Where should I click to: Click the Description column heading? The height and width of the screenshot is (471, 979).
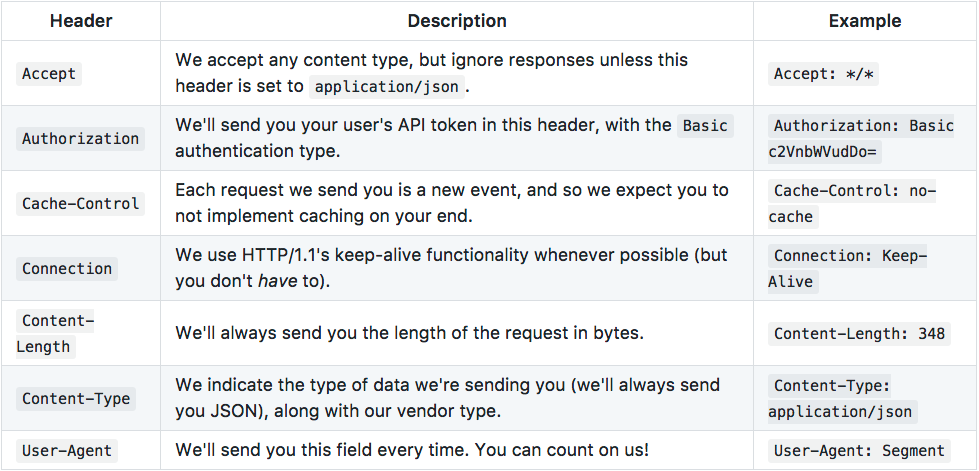click(457, 21)
